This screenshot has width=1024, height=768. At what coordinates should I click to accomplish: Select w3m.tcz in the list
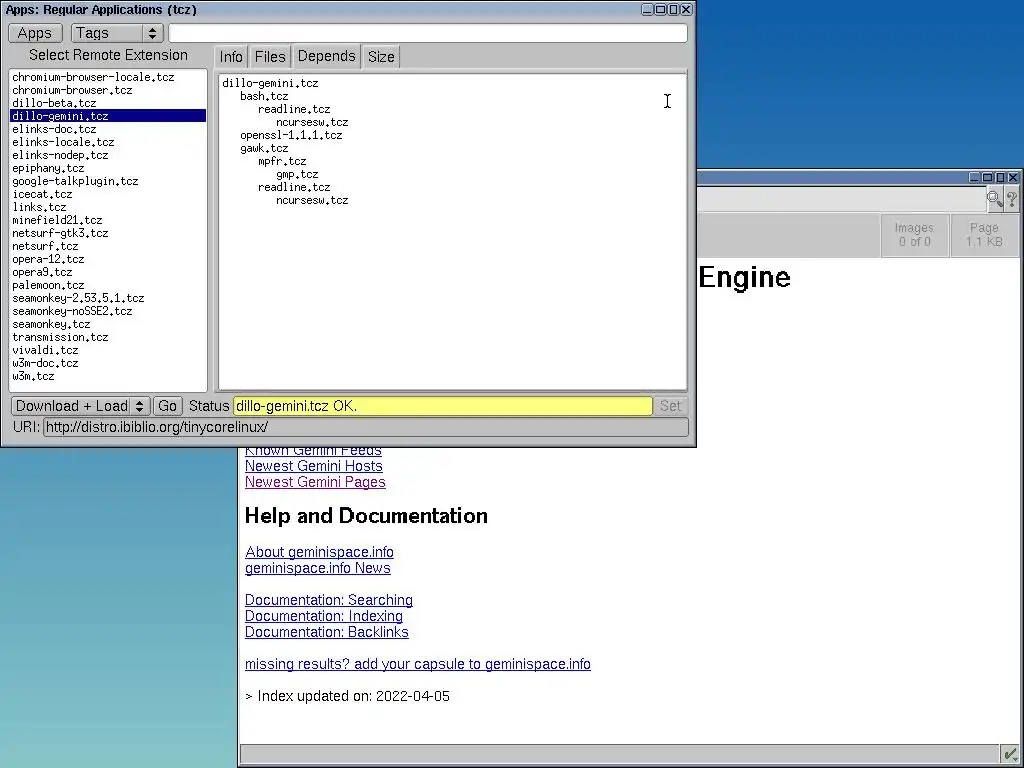108,376
